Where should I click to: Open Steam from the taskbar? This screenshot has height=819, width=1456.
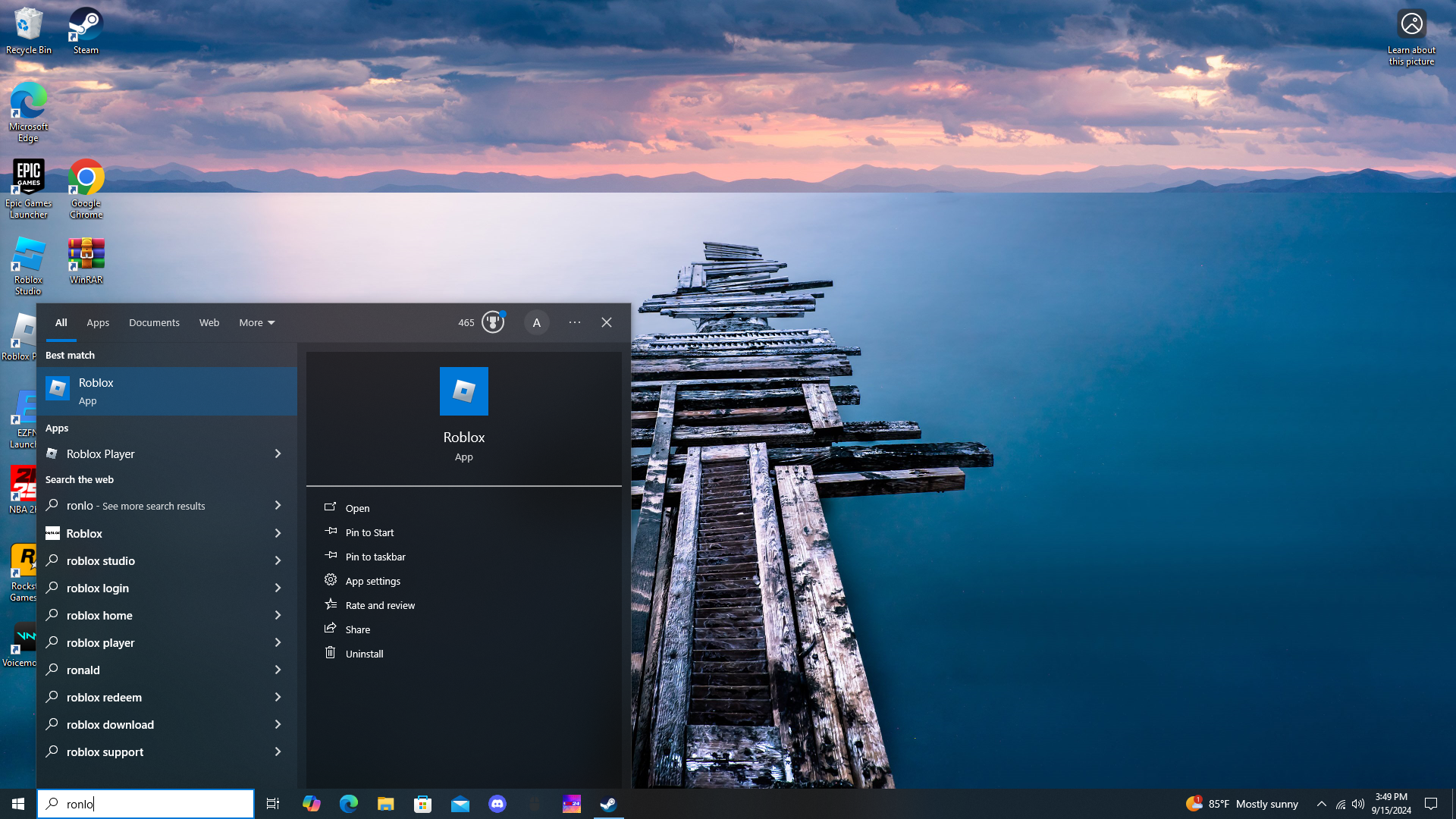point(608,804)
